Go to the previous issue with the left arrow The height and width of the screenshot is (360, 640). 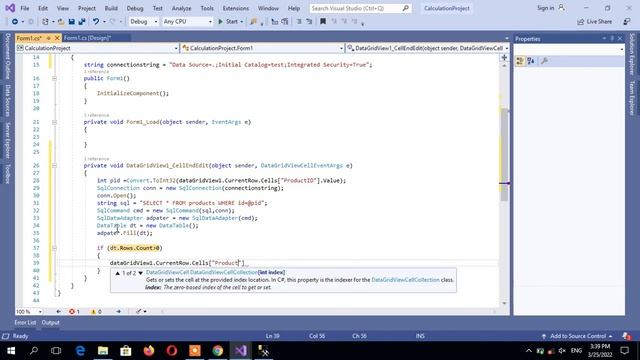[x=58, y=311]
